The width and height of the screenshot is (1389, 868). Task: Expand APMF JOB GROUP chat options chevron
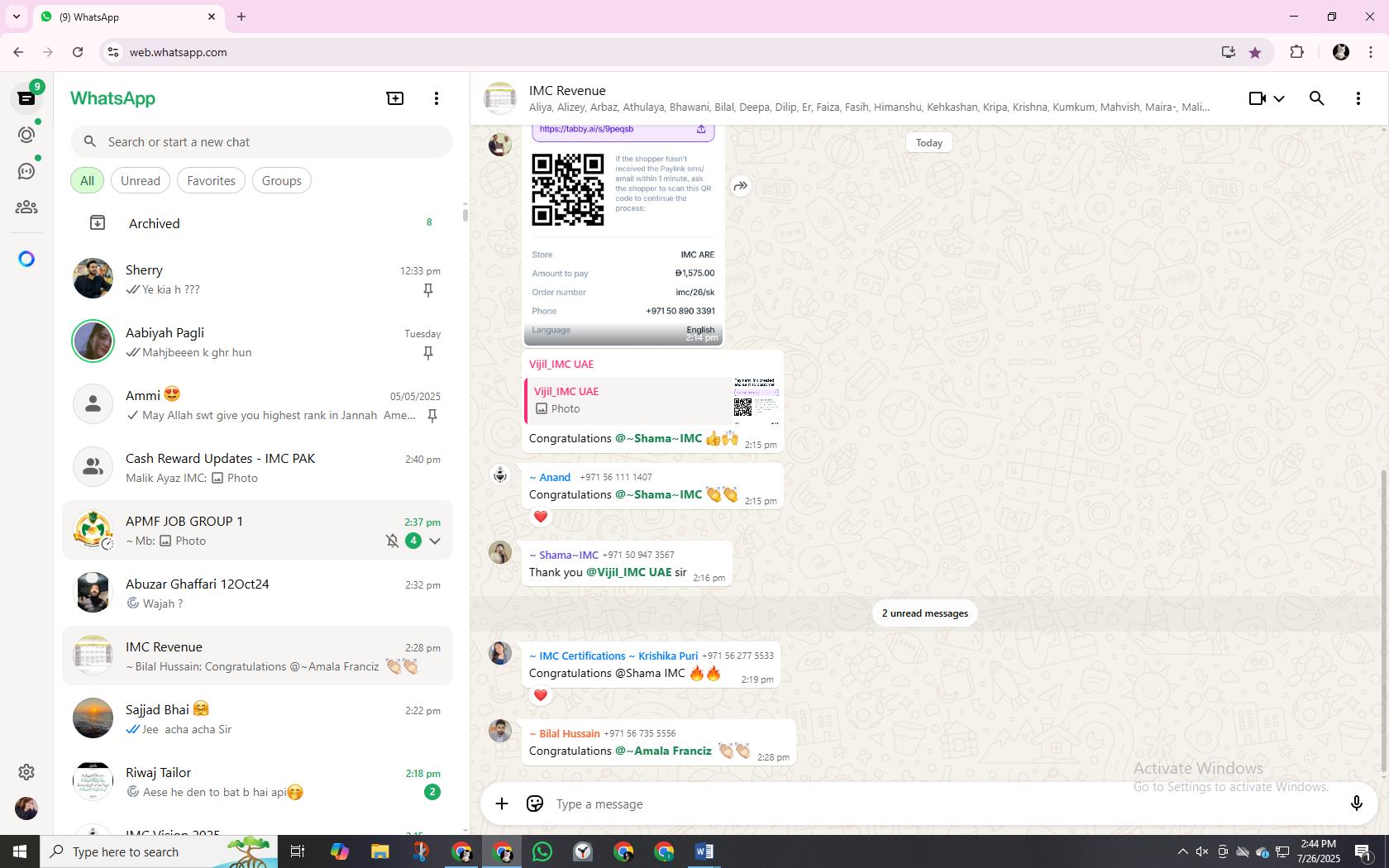[435, 541]
